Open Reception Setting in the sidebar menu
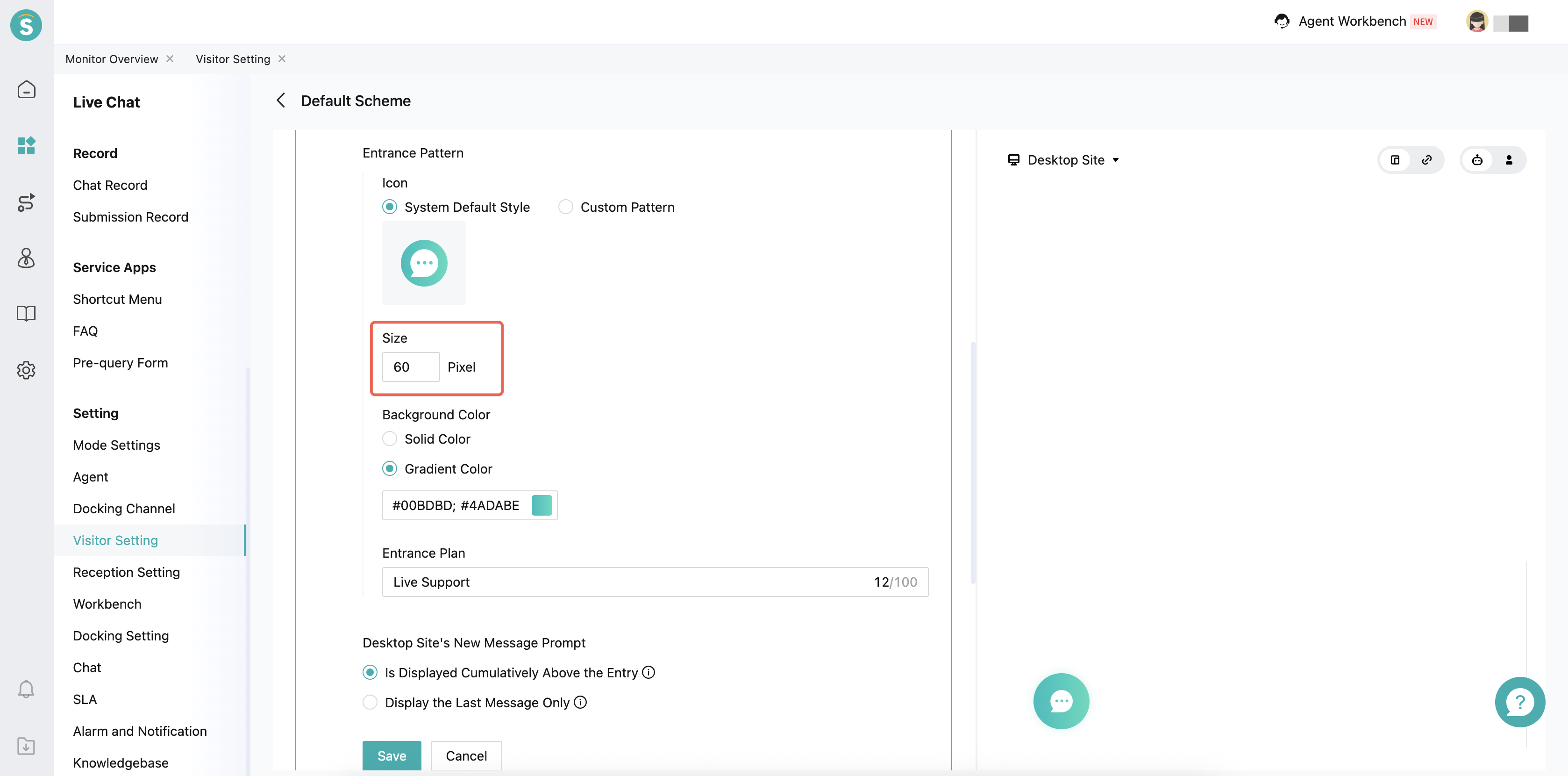 pos(126,572)
